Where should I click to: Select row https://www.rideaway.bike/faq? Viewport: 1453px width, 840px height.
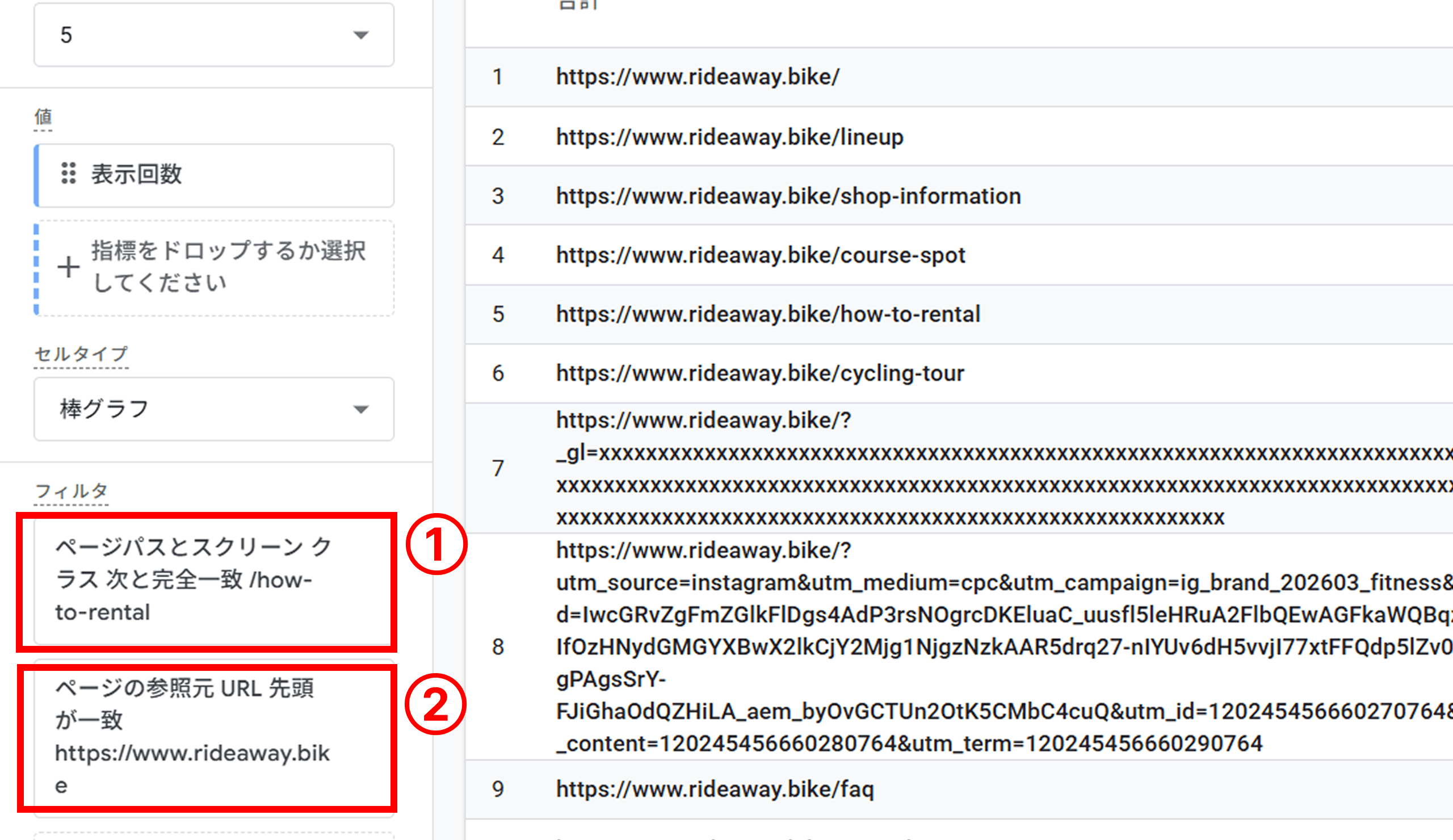click(x=959, y=789)
